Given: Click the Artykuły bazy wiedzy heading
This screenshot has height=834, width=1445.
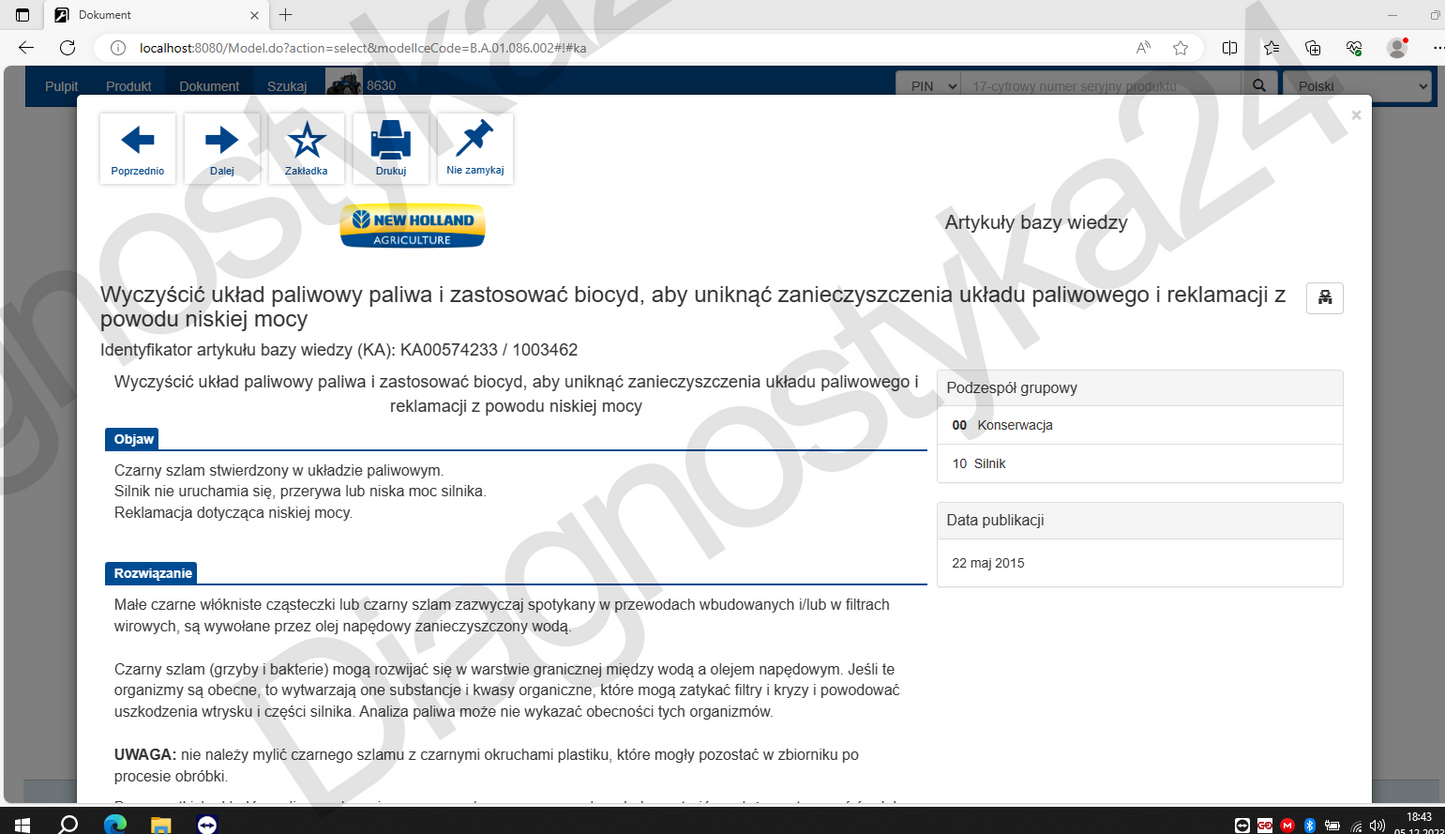Looking at the screenshot, I should coord(1036,222).
